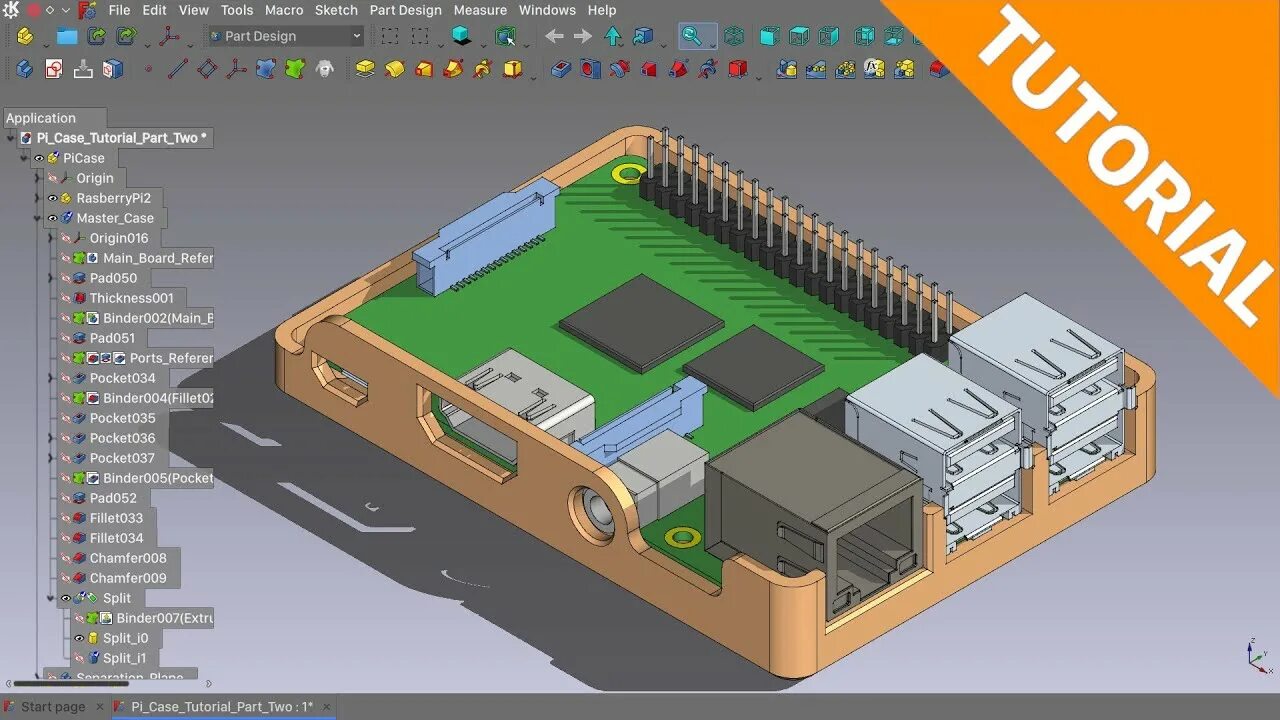Expand the Pad050 tree node
Image resolution: width=1280 pixels, height=720 pixels.
pyautogui.click(x=51, y=278)
